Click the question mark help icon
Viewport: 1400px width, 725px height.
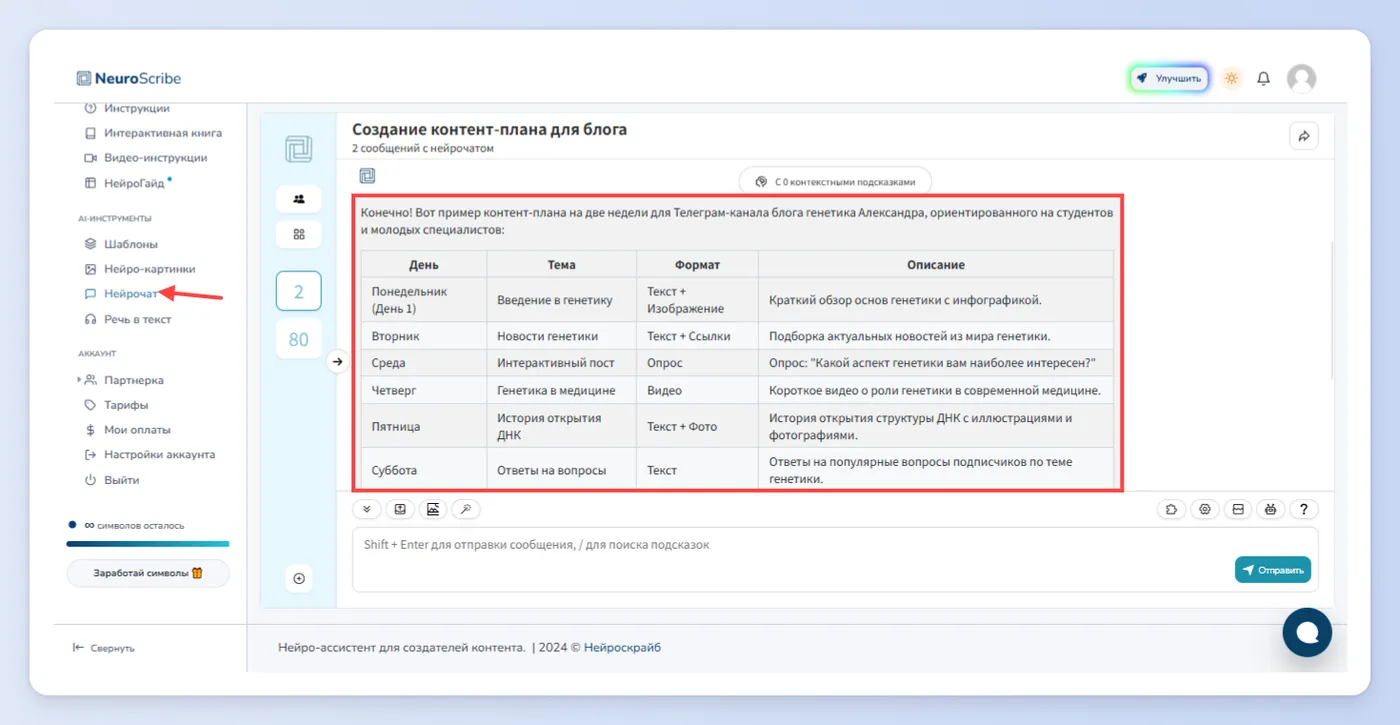pos(1303,509)
